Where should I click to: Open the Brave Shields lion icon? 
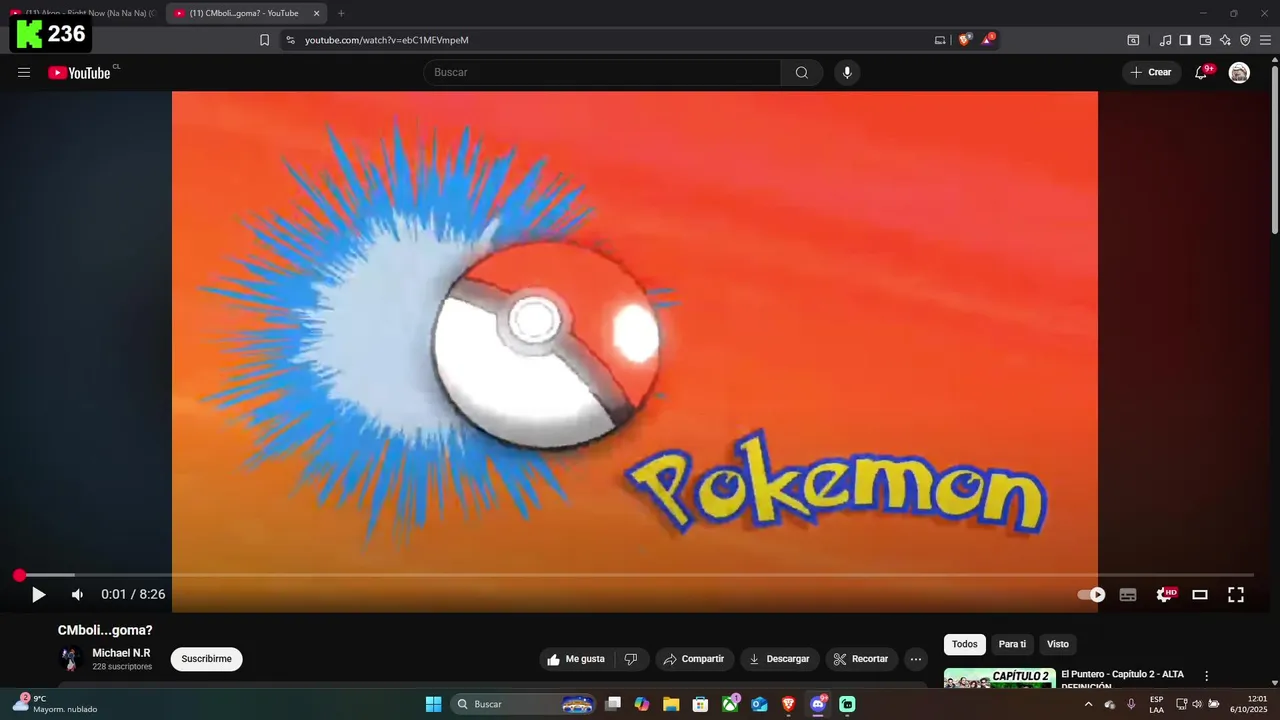coord(964,40)
